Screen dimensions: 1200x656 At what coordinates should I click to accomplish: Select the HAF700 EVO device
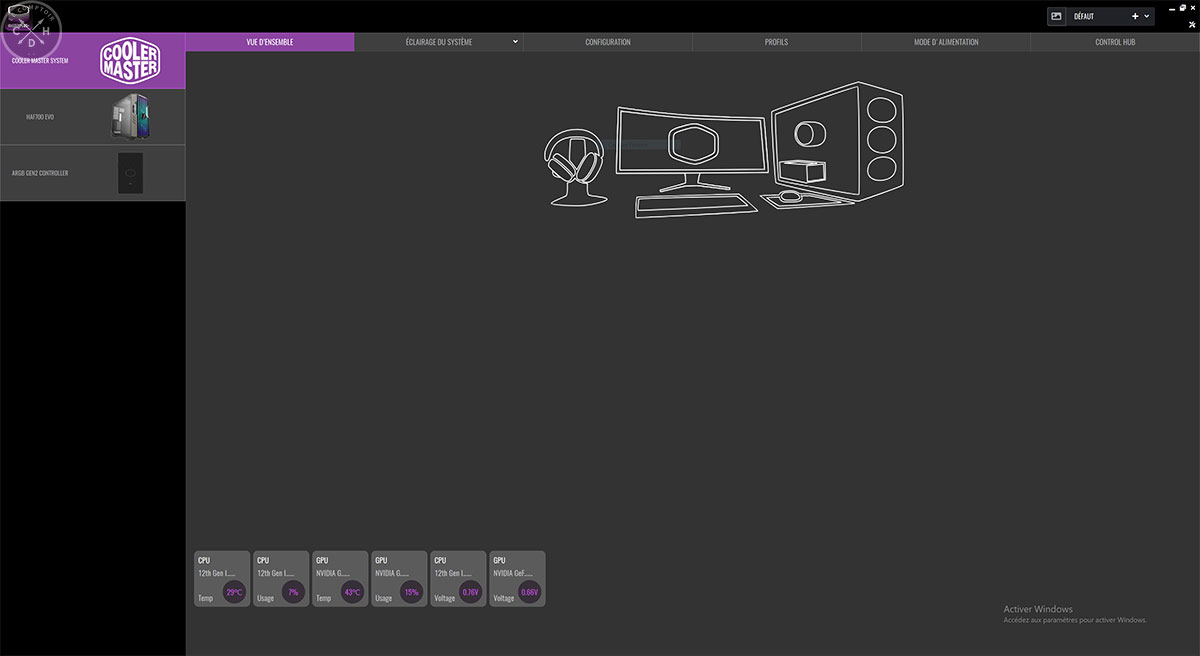tap(92, 117)
